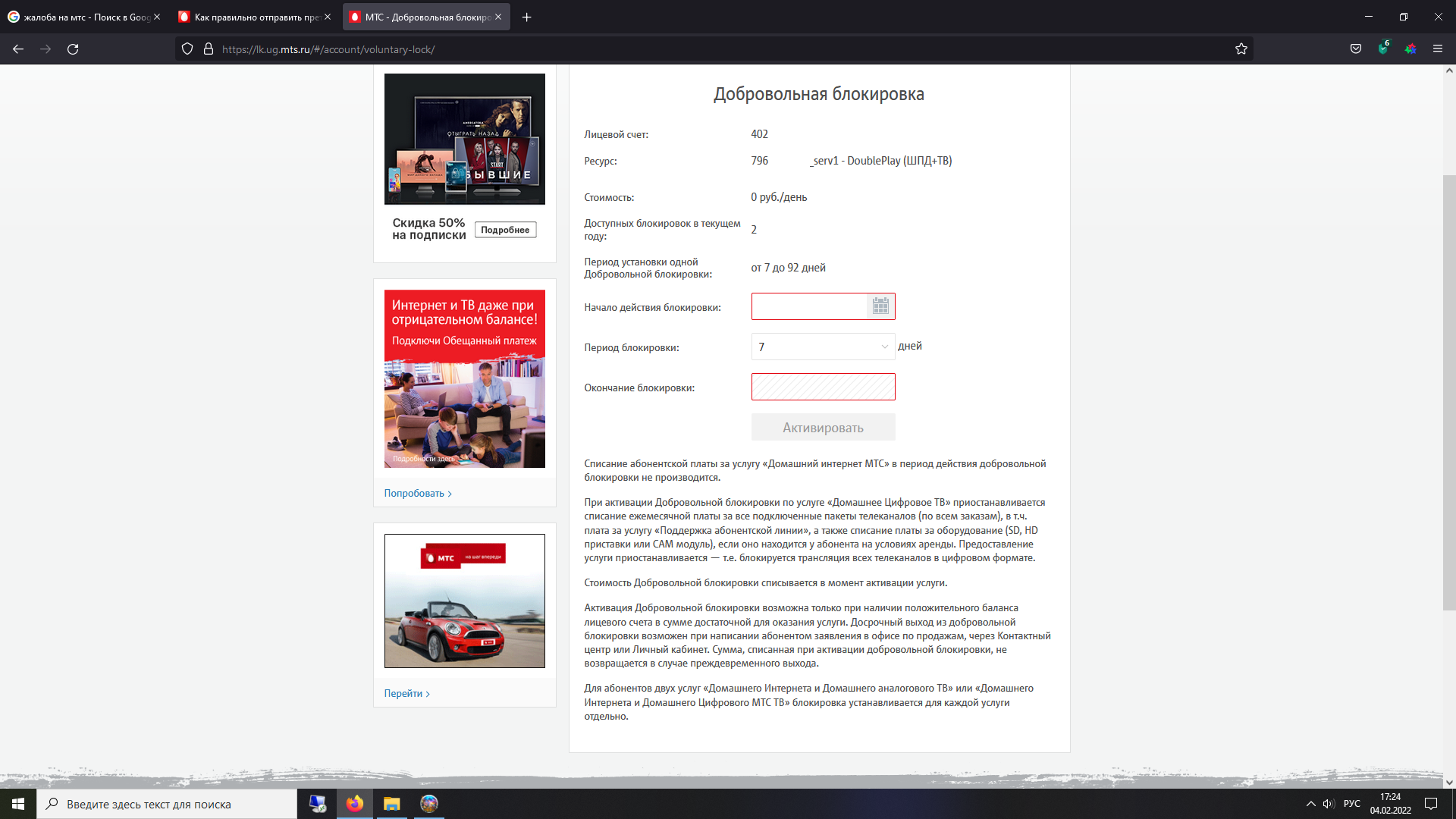The image size is (1456, 819).
Task: Open the volume control in tray
Action: pos(1329,804)
